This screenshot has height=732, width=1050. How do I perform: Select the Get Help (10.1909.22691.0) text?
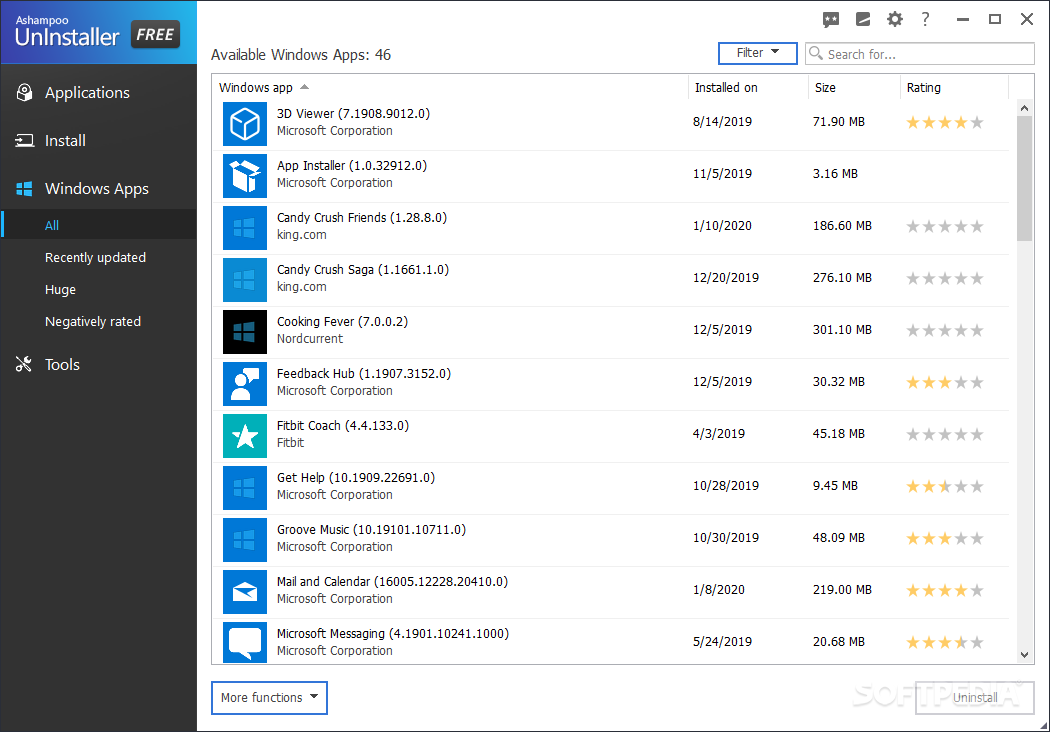pos(356,478)
